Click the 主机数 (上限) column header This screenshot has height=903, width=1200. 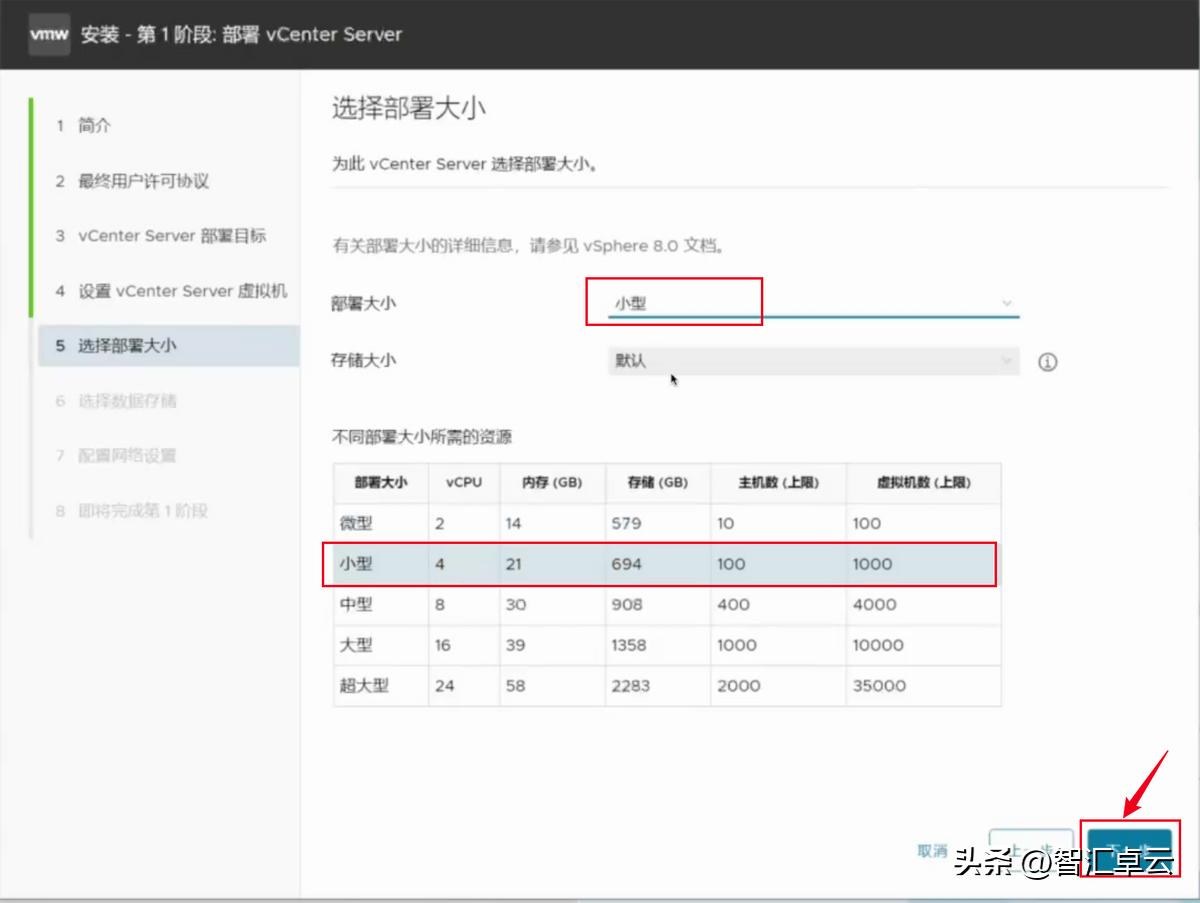778,482
